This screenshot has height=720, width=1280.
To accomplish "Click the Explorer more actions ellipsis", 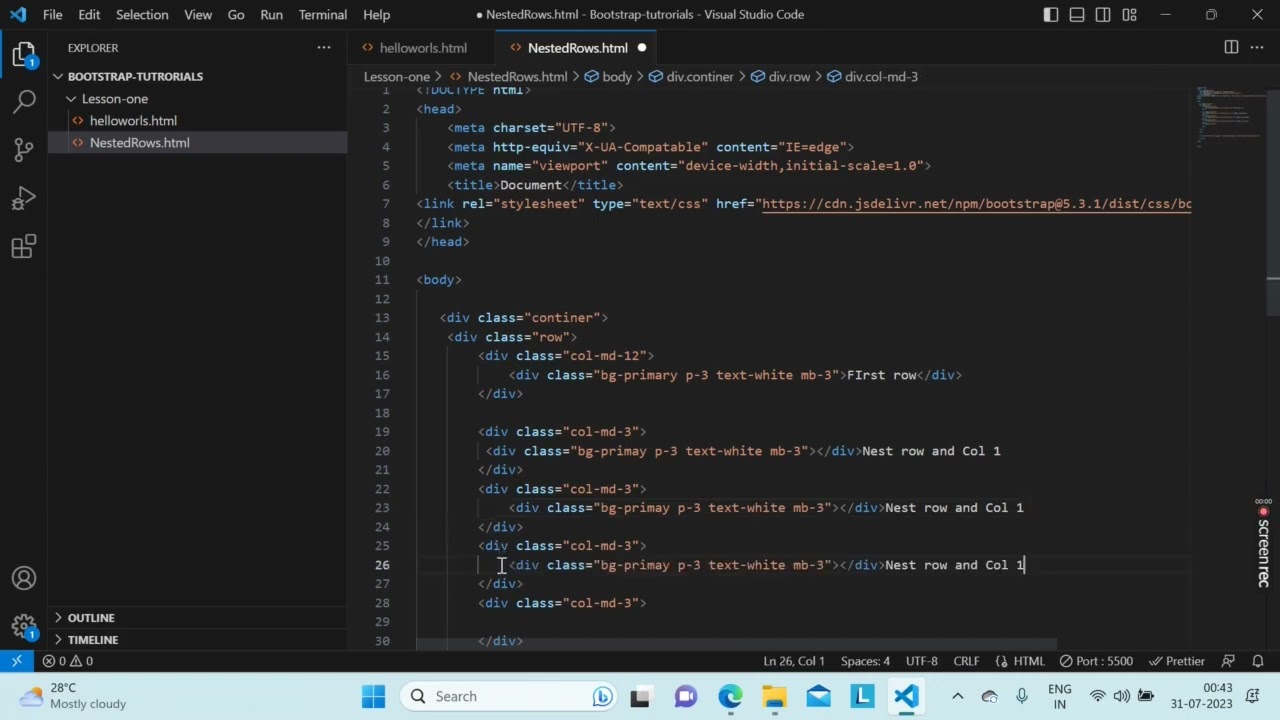I will click(324, 48).
